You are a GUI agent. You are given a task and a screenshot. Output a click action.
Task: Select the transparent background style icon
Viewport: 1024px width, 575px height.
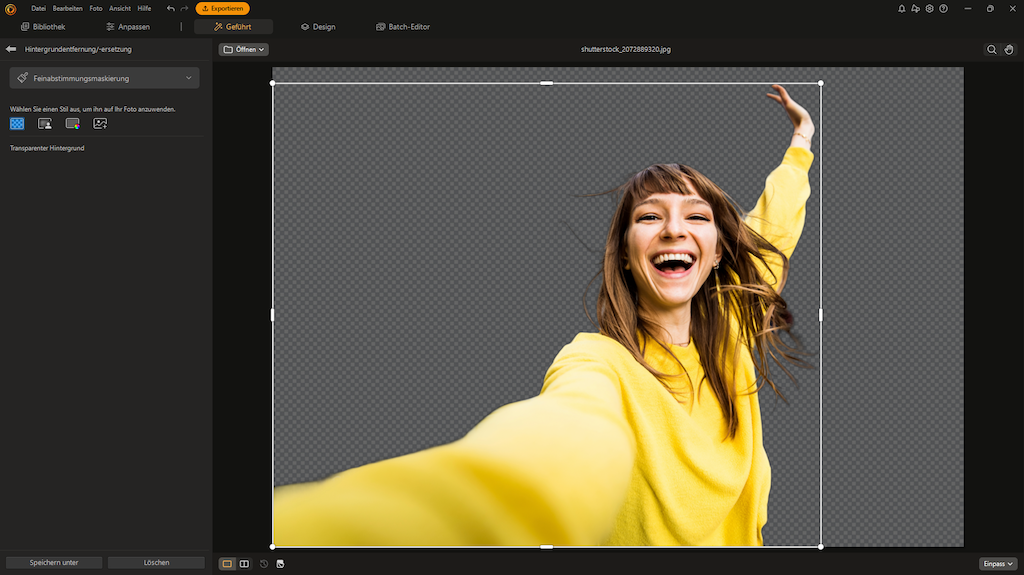pyautogui.click(x=17, y=124)
